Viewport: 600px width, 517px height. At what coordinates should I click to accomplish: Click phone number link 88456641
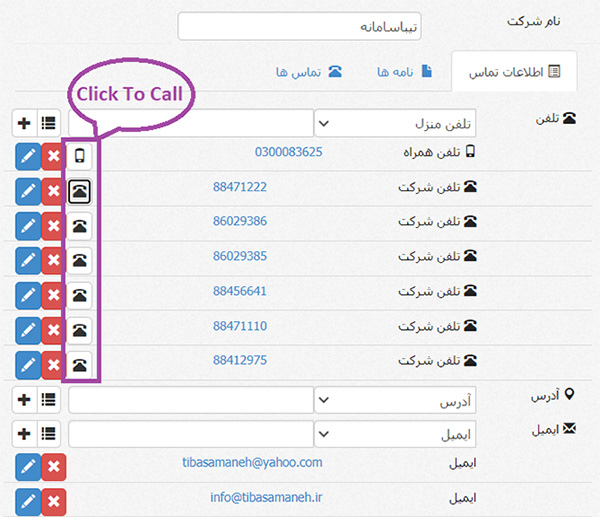tap(240, 291)
